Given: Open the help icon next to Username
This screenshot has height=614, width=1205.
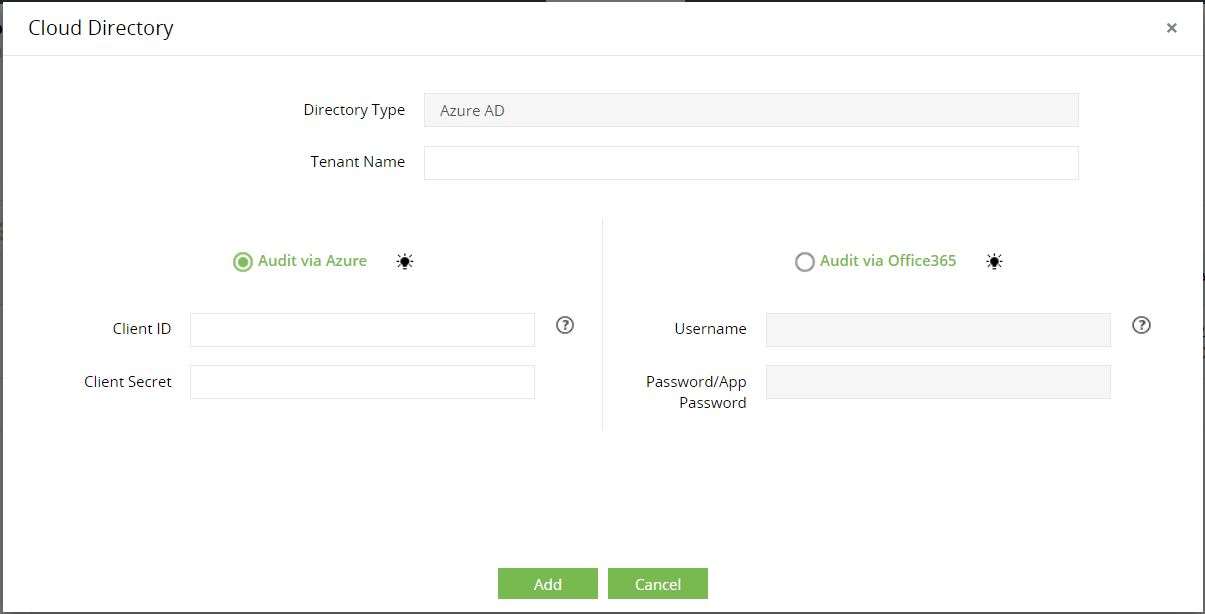Looking at the screenshot, I should 1141,325.
